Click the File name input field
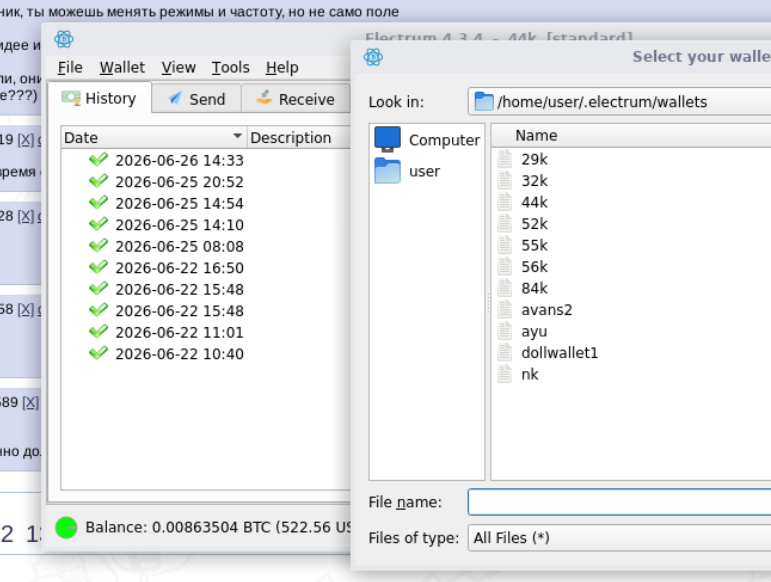Screen dimensions: 771x582 pyautogui.click(x=620, y=502)
